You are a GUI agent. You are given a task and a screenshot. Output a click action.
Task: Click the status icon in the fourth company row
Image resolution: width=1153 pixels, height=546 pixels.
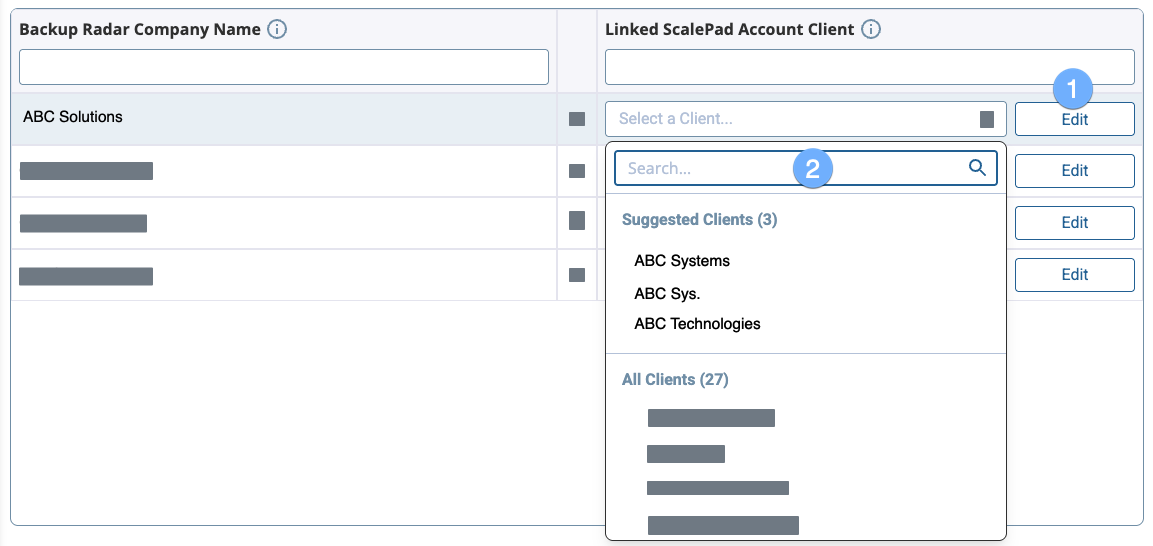577,275
